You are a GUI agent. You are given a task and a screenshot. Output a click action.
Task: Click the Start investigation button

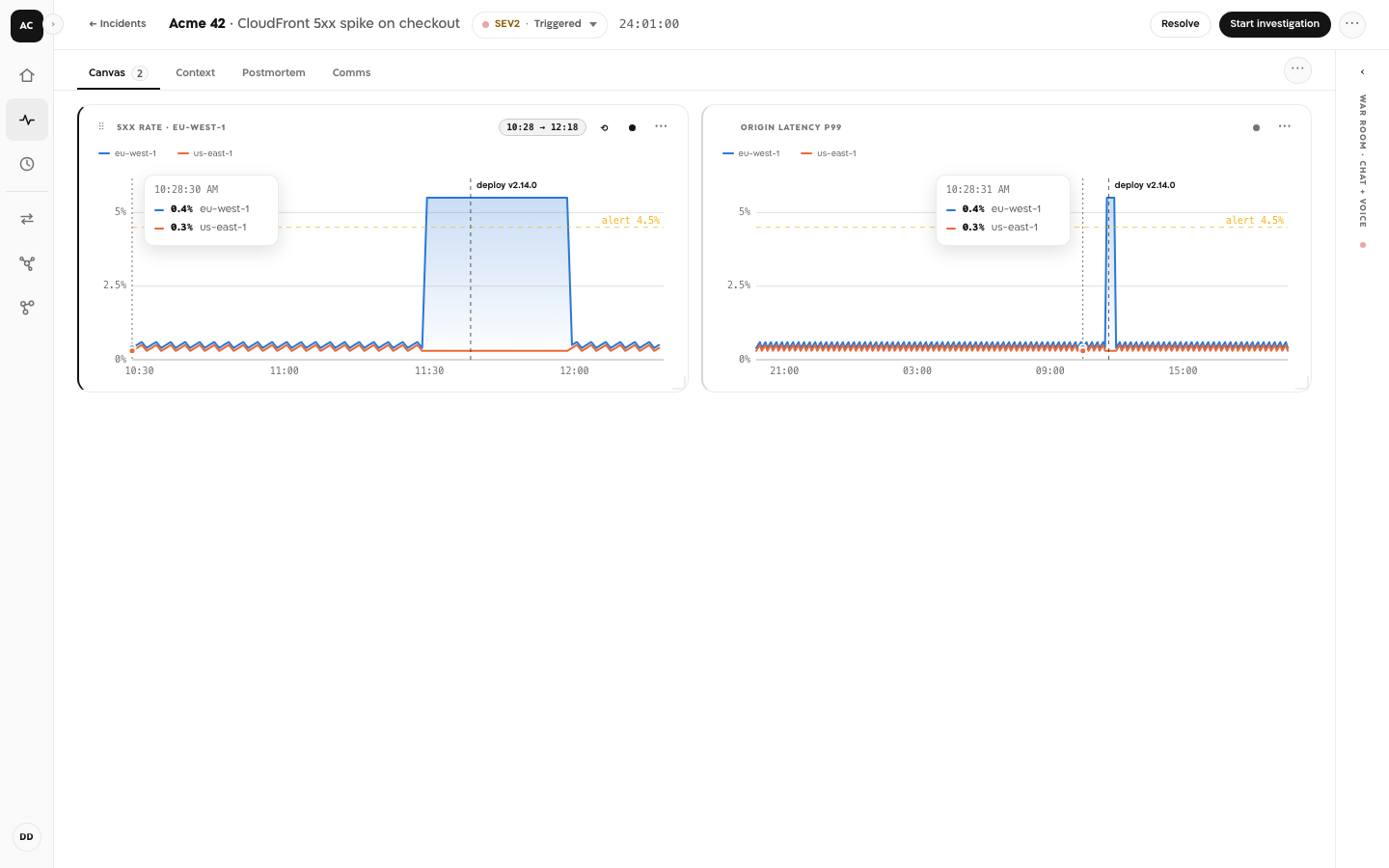point(1274,24)
